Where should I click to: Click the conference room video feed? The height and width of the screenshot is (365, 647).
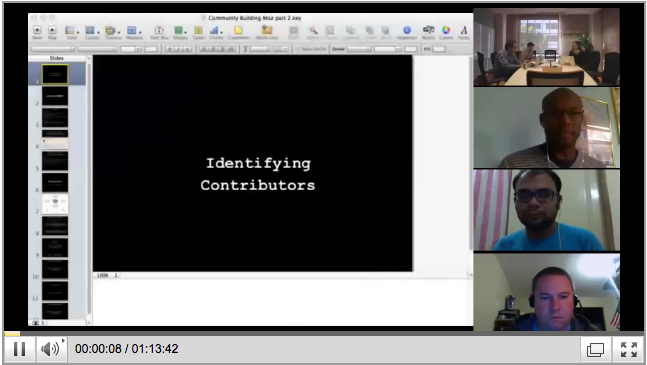point(546,47)
